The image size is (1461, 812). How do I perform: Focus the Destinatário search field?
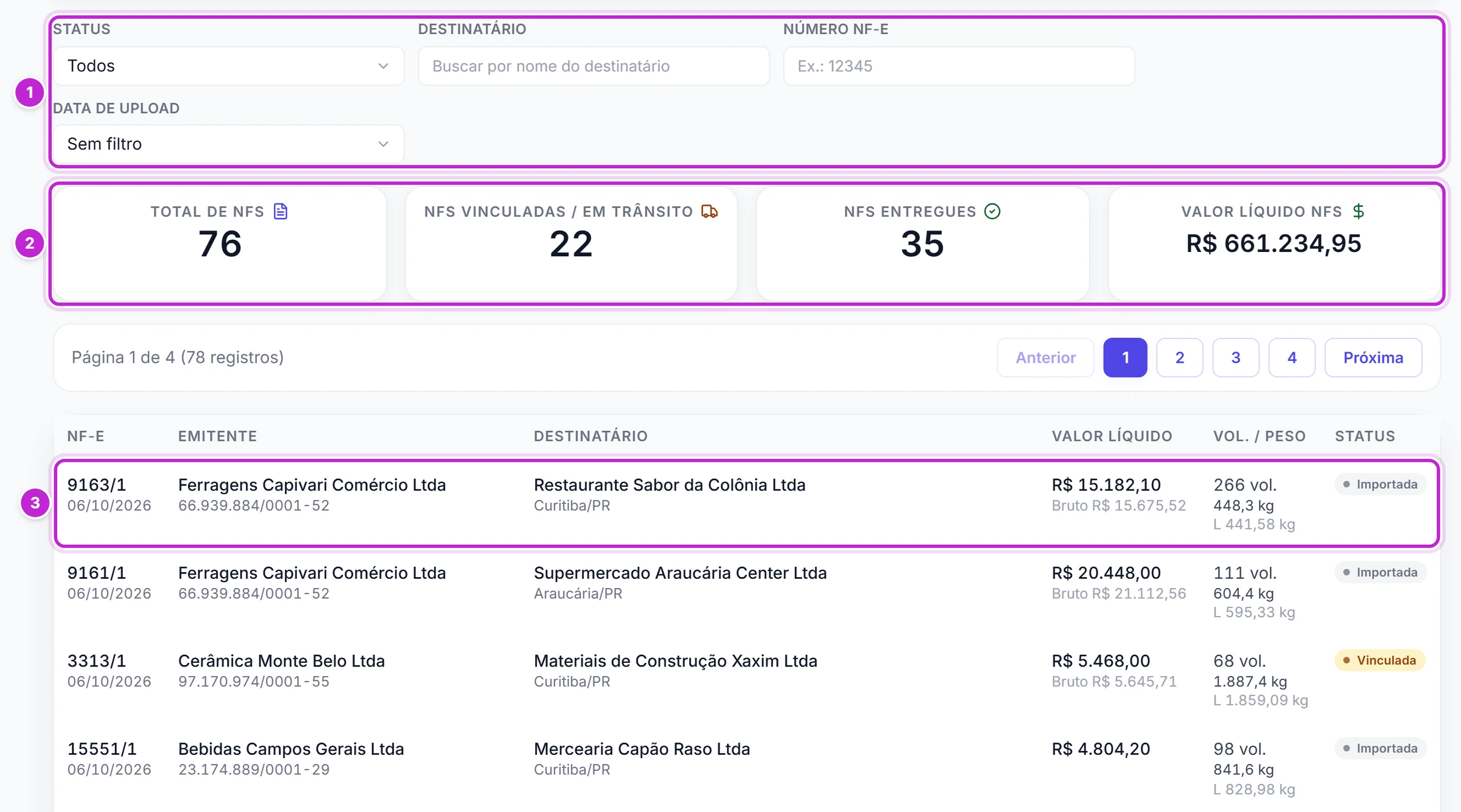594,66
